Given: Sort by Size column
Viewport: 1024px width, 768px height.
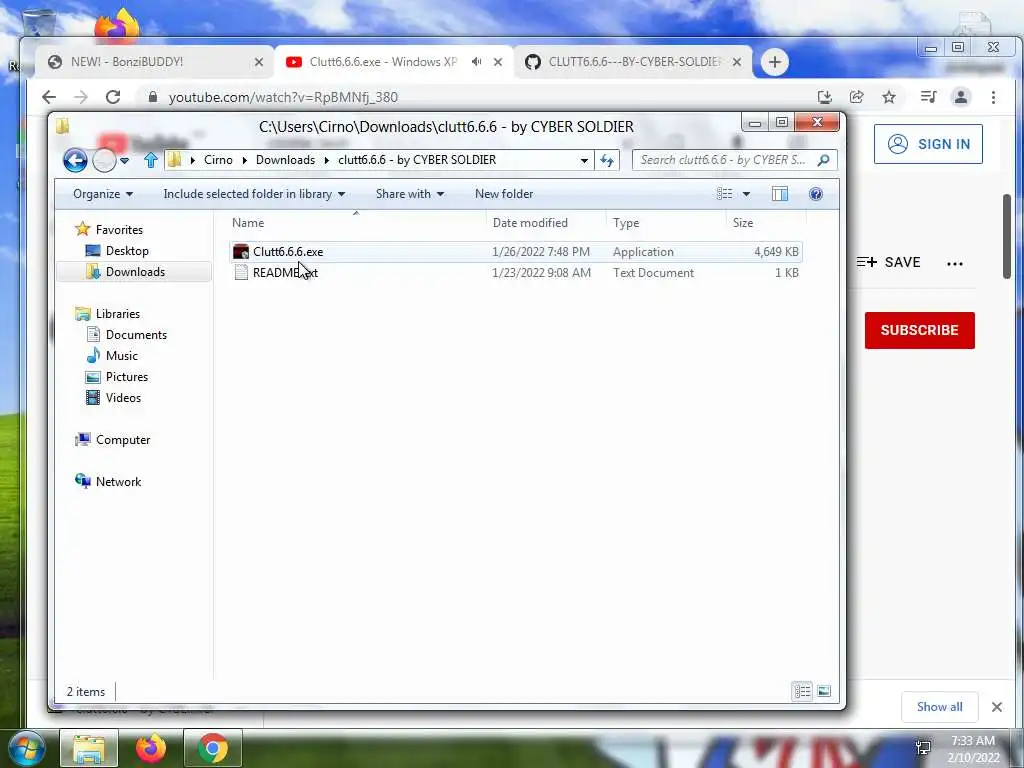Looking at the screenshot, I should tap(765, 223).
